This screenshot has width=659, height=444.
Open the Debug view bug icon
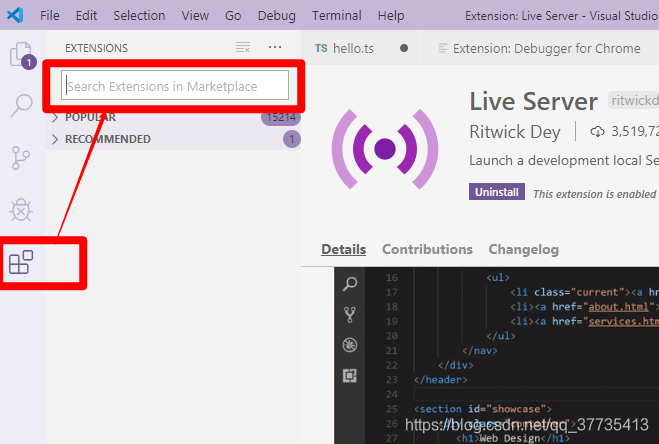[x=21, y=210]
